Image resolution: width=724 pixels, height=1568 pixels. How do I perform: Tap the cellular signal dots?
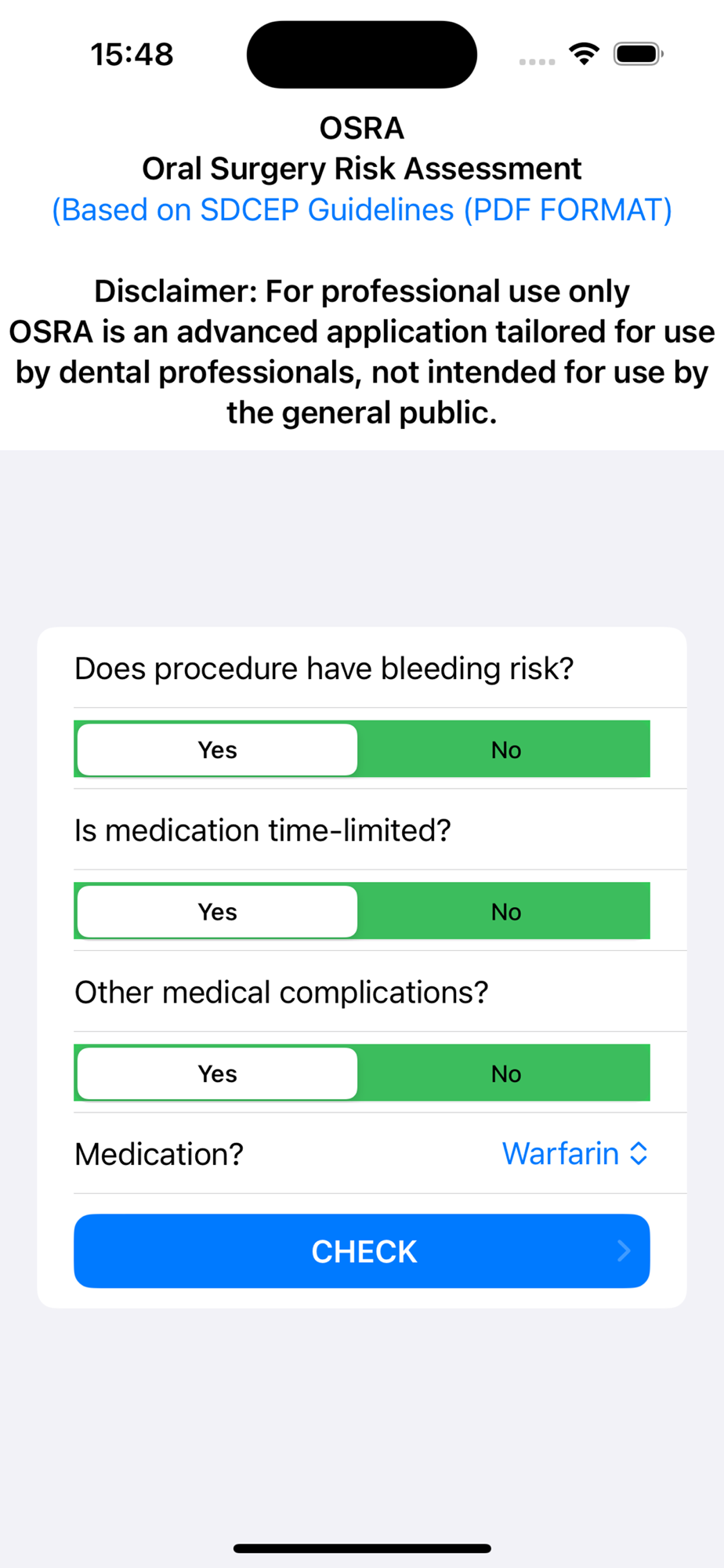[x=537, y=61]
